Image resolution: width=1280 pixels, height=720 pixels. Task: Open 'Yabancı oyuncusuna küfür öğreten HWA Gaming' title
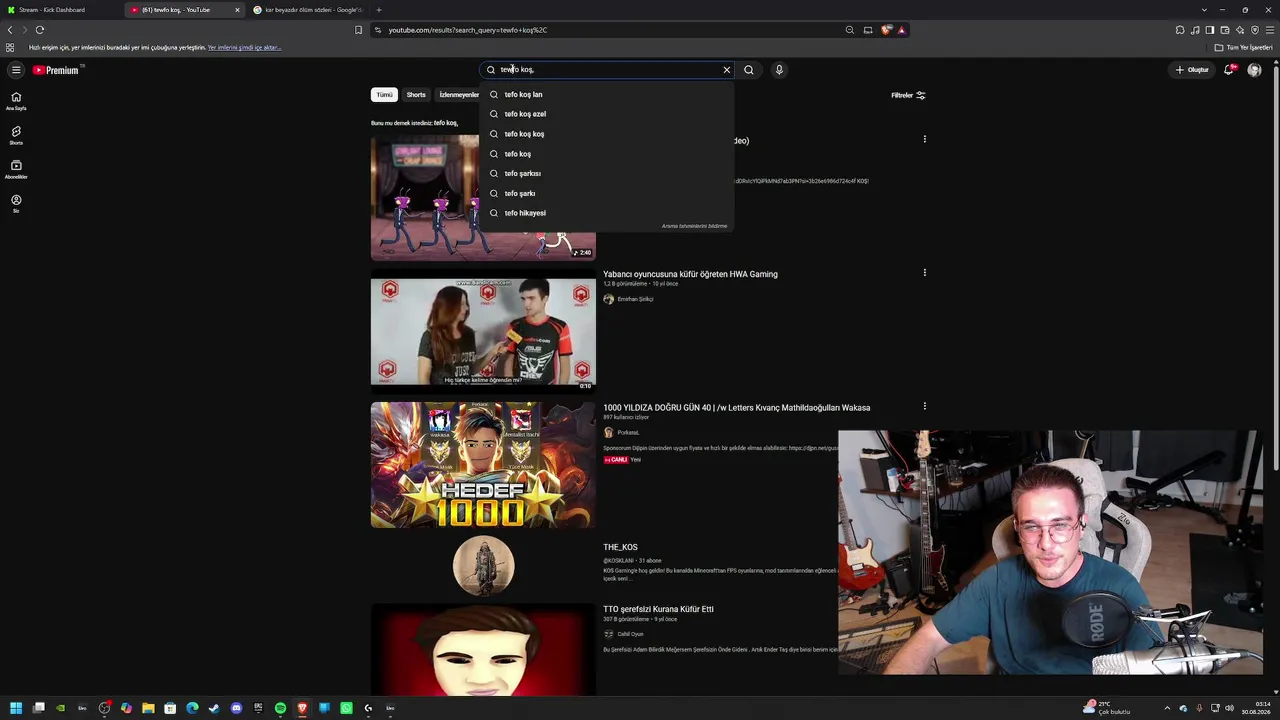coord(690,274)
